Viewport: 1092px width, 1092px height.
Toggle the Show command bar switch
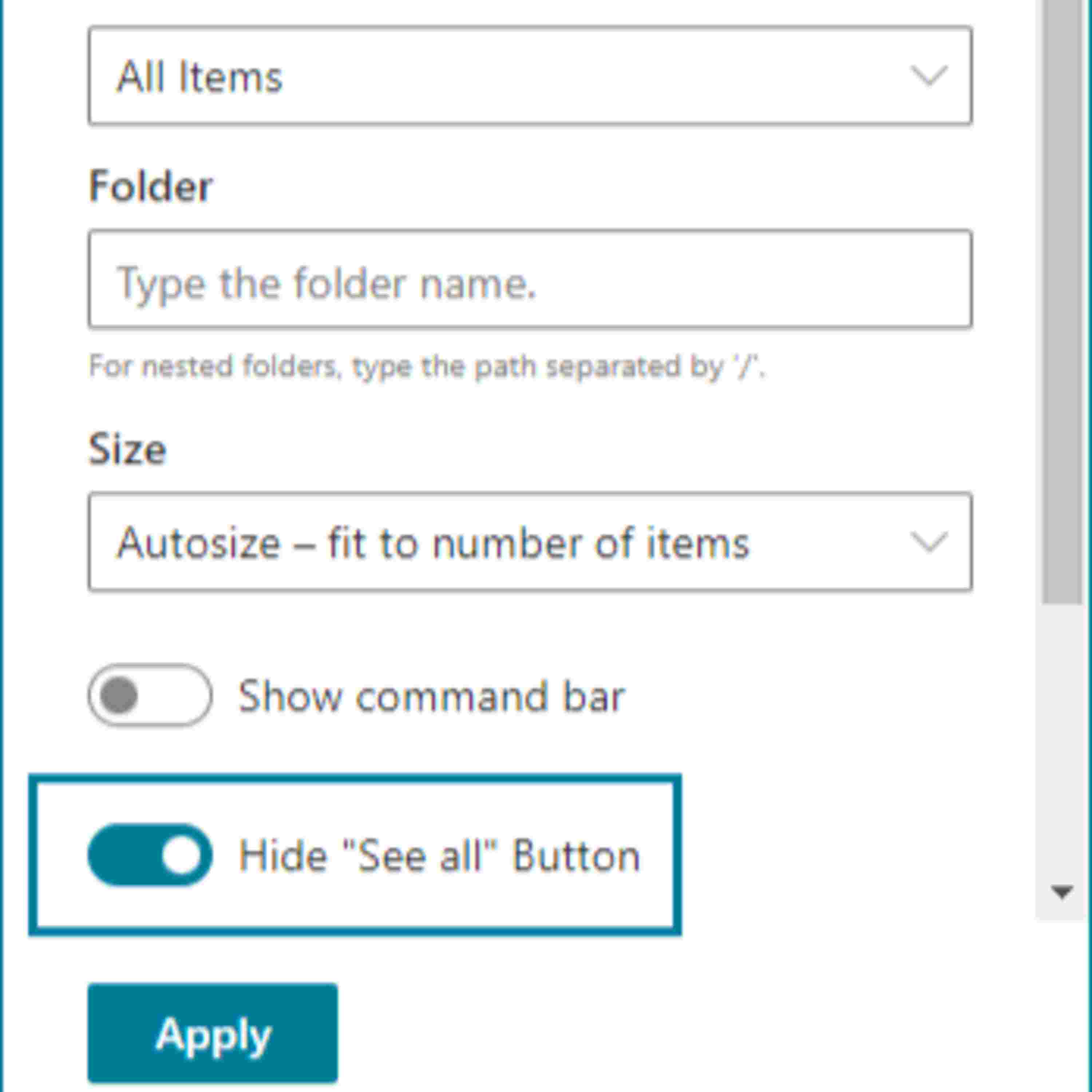(150, 695)
